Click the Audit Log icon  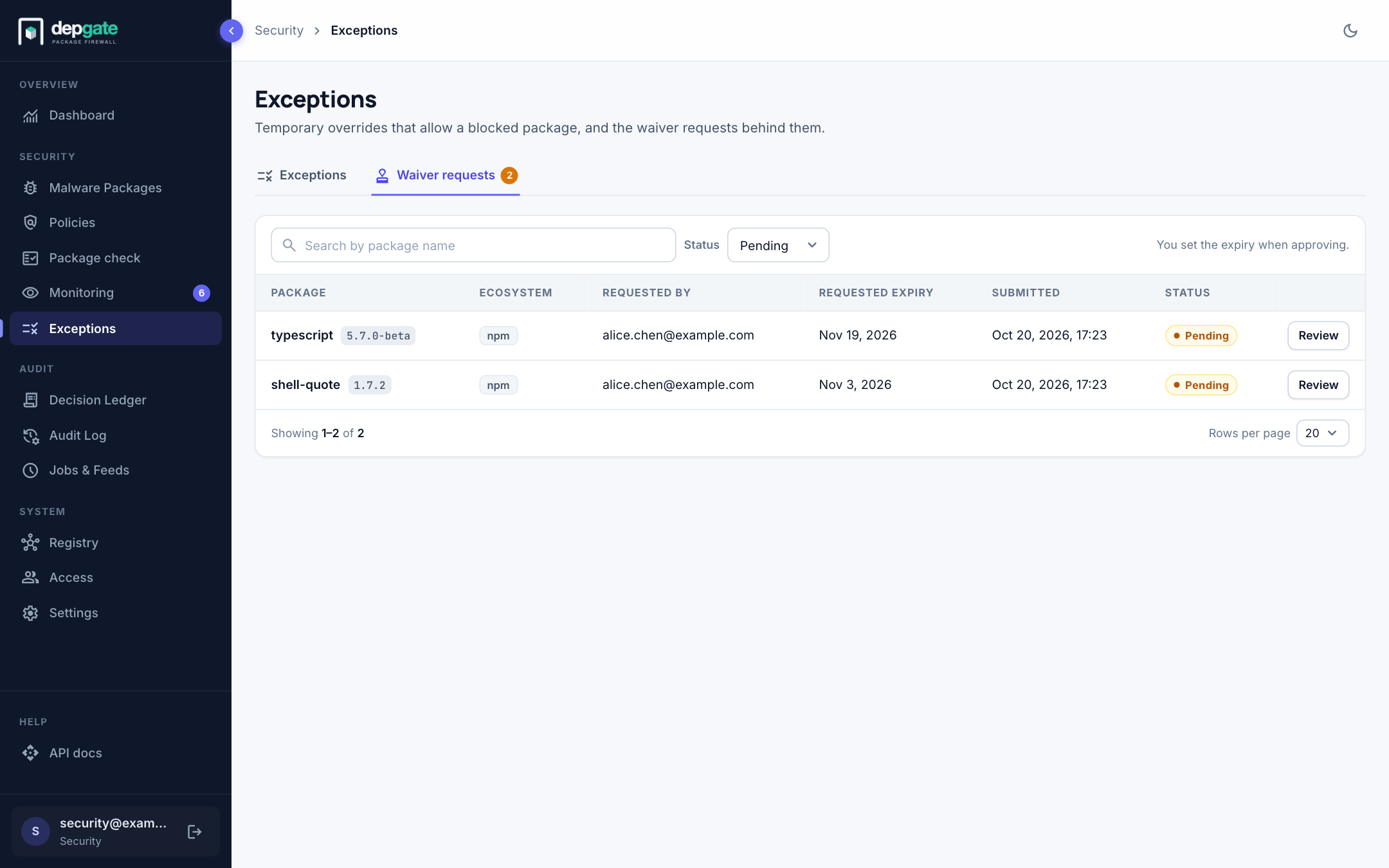pos(30,435)
